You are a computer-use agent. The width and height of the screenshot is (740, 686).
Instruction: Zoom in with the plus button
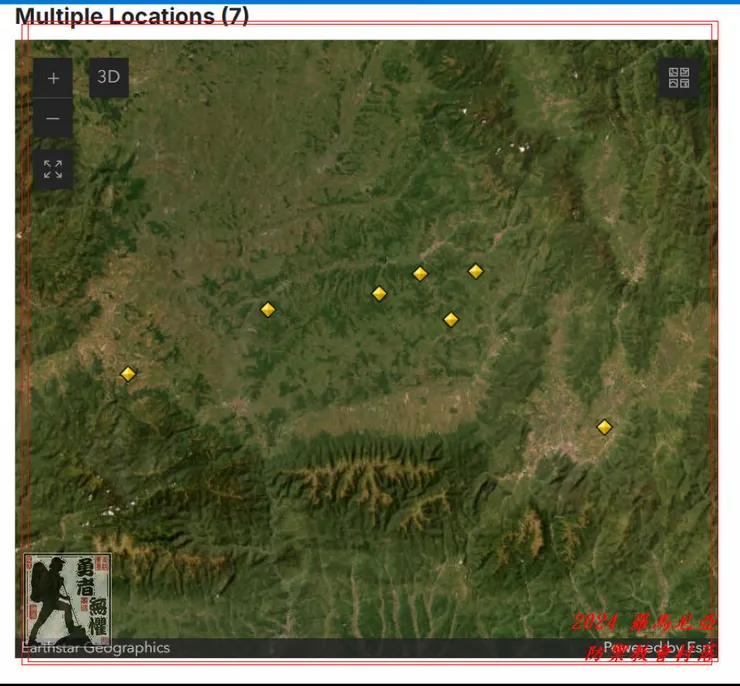pyautogui.click(x=53, y=78)
